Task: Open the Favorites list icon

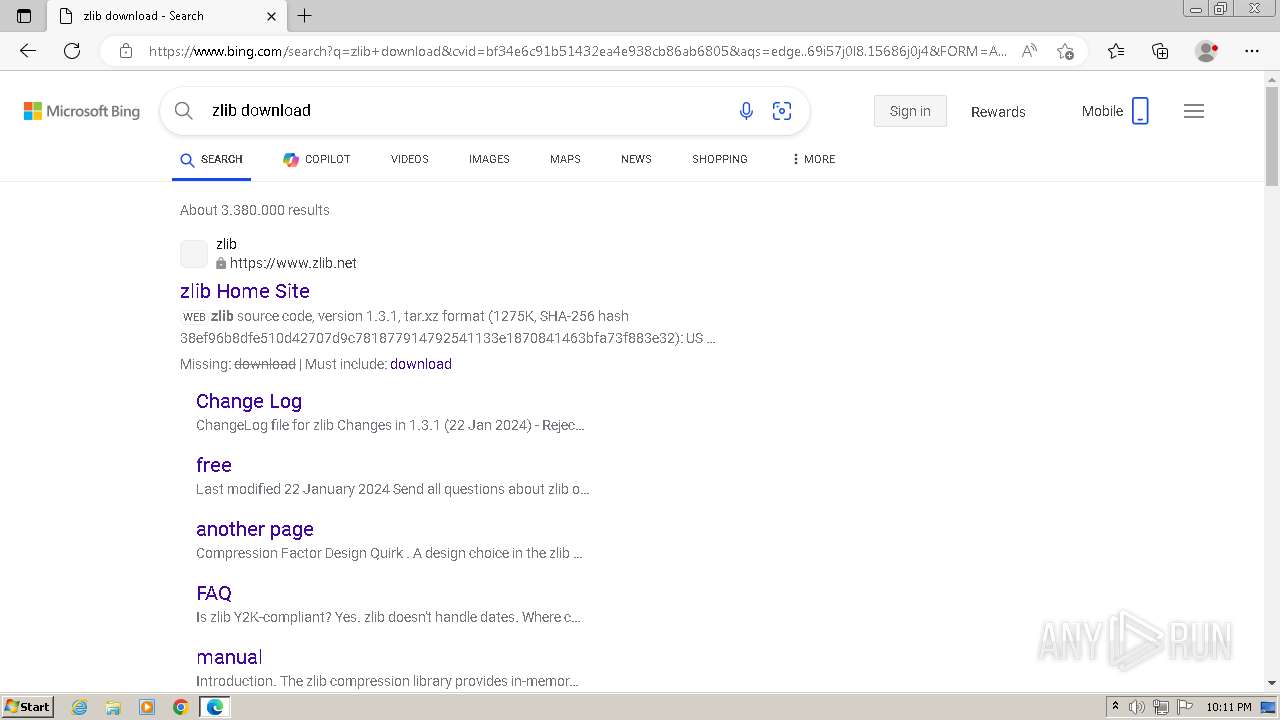Action: [1116, 51]
